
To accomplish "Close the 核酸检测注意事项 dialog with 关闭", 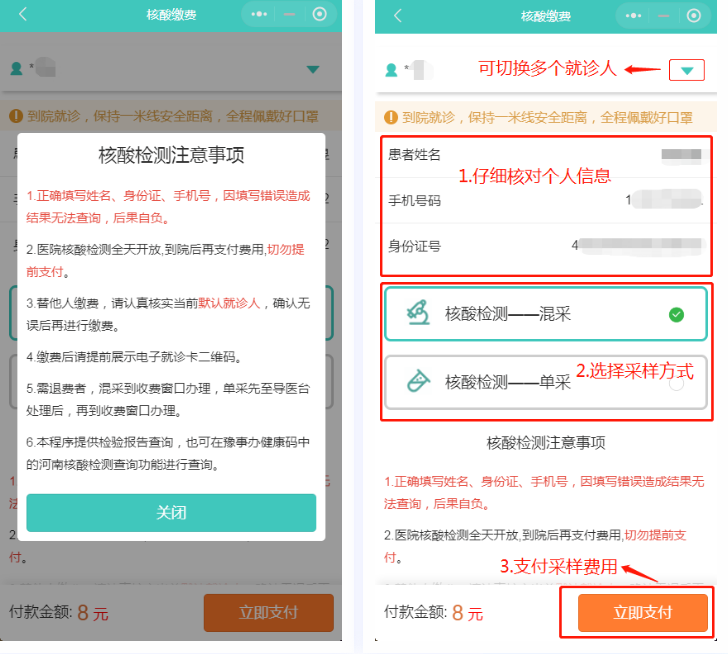I will (171, 512).
